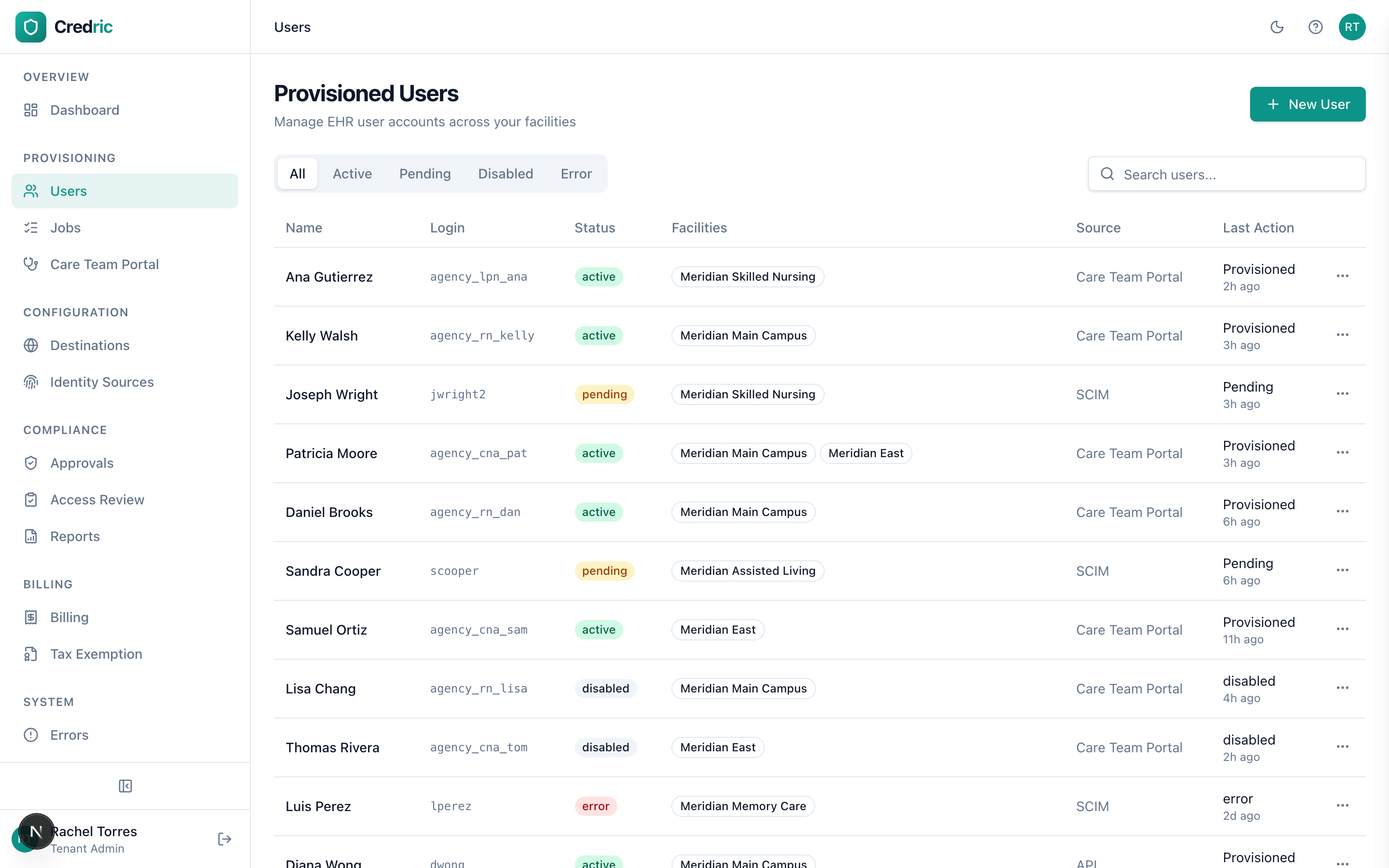
Task: Click the Status column header
Action: pos(595,228)
